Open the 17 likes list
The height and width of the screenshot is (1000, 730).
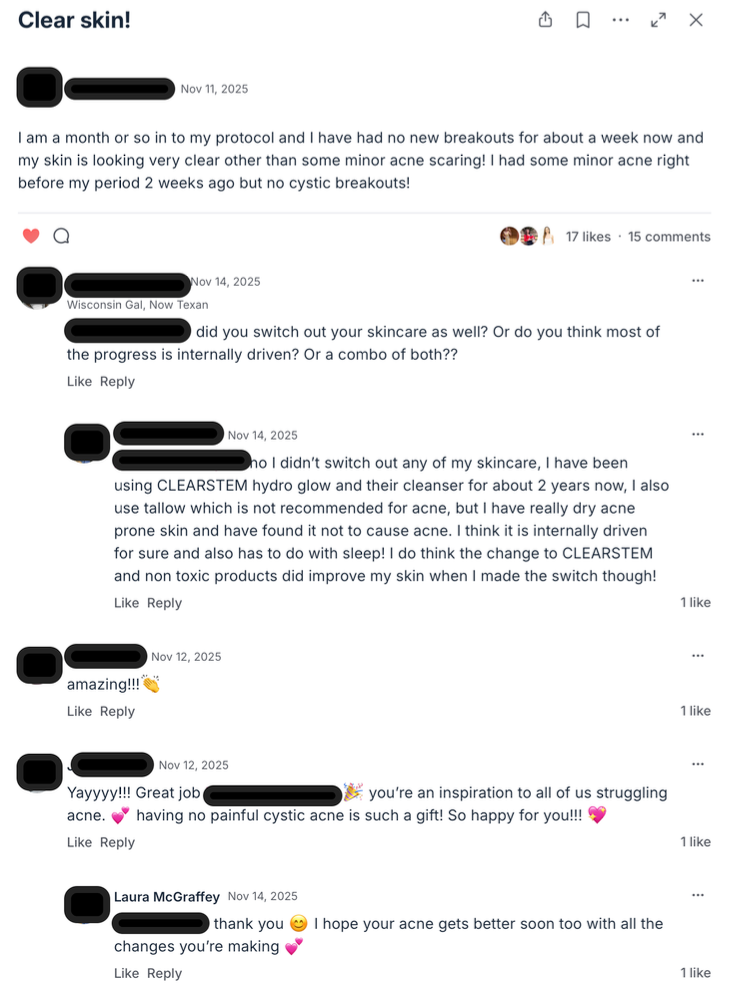click(588, 237)
